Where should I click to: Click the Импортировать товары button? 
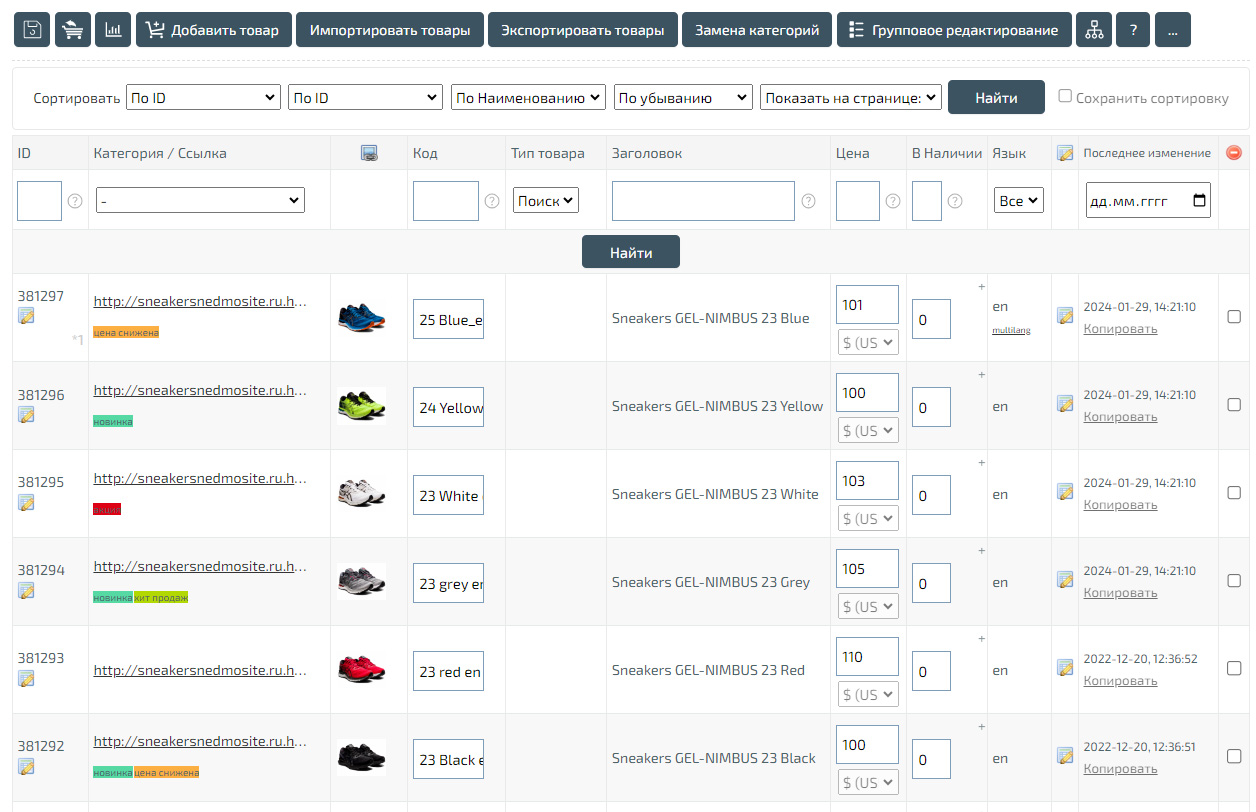[x=390, y=30]
